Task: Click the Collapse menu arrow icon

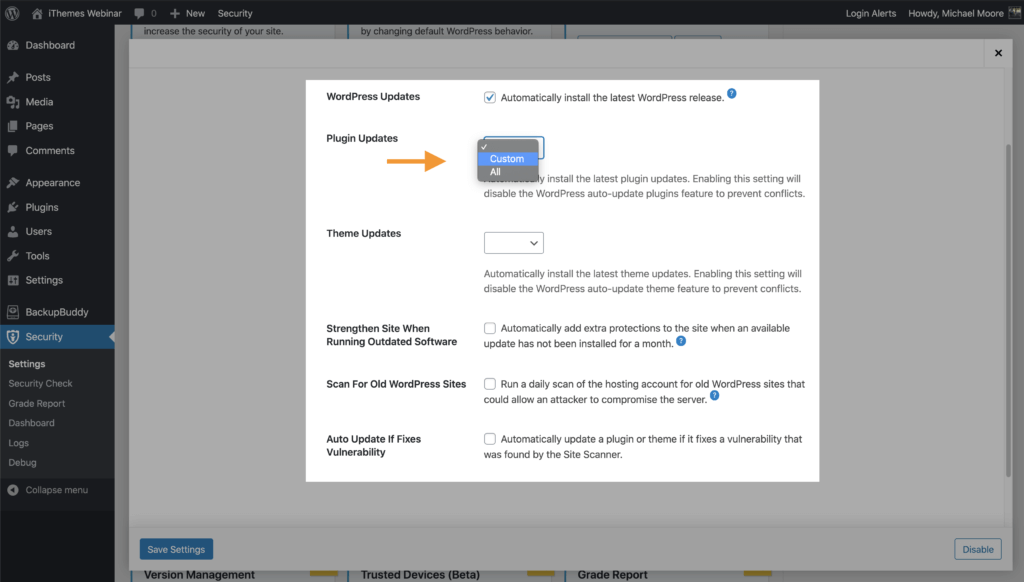Action: pyautogui.click(x=13, y=490)
